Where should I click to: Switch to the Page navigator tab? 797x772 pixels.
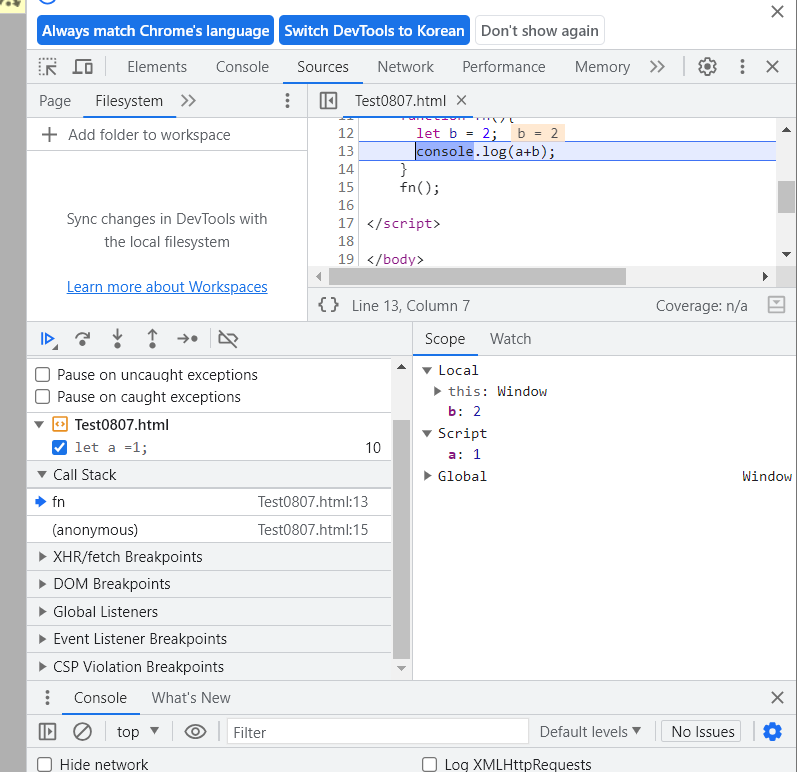coord(55,101)
